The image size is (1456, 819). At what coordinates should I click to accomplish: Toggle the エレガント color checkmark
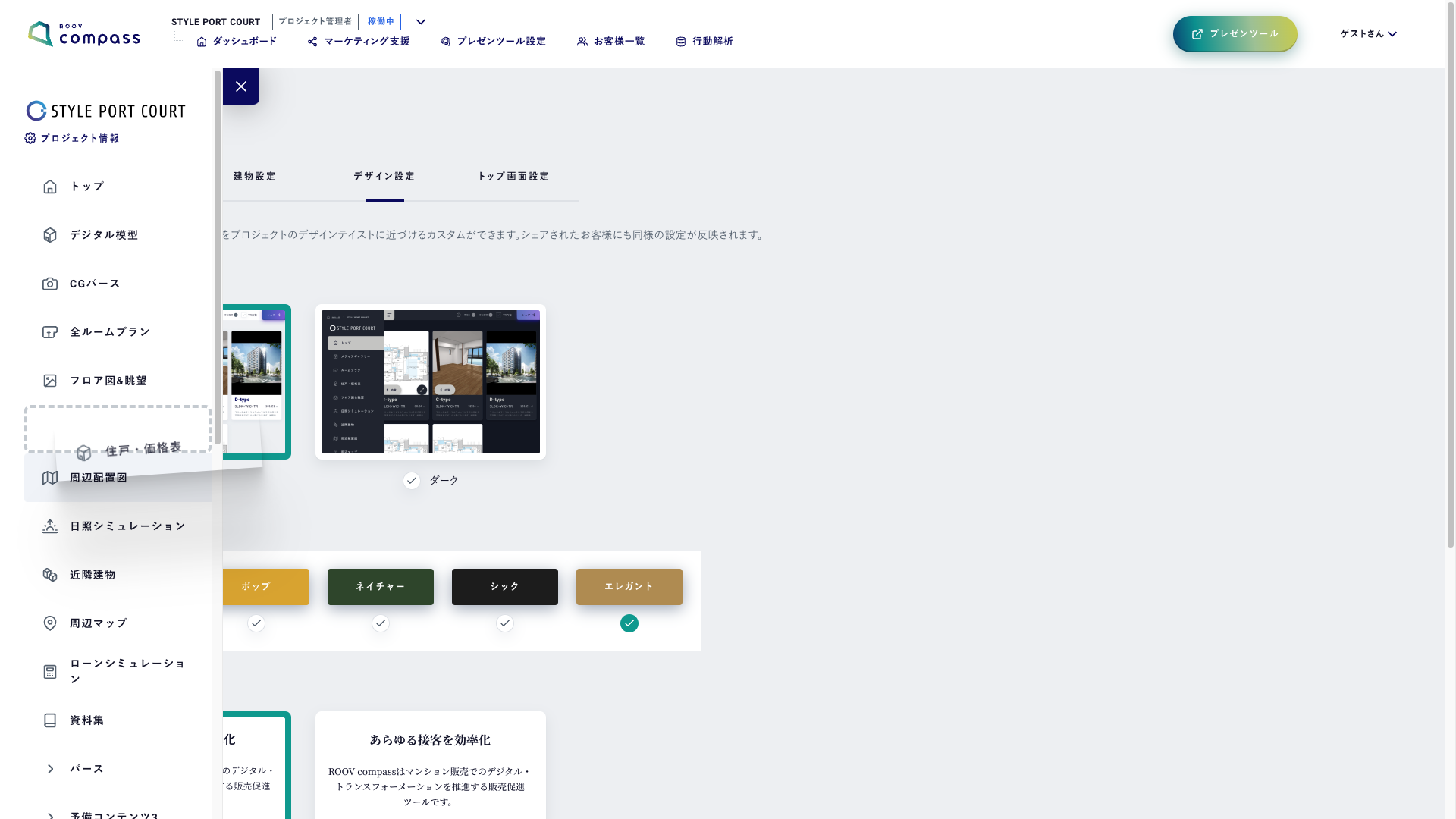point(629,623)
